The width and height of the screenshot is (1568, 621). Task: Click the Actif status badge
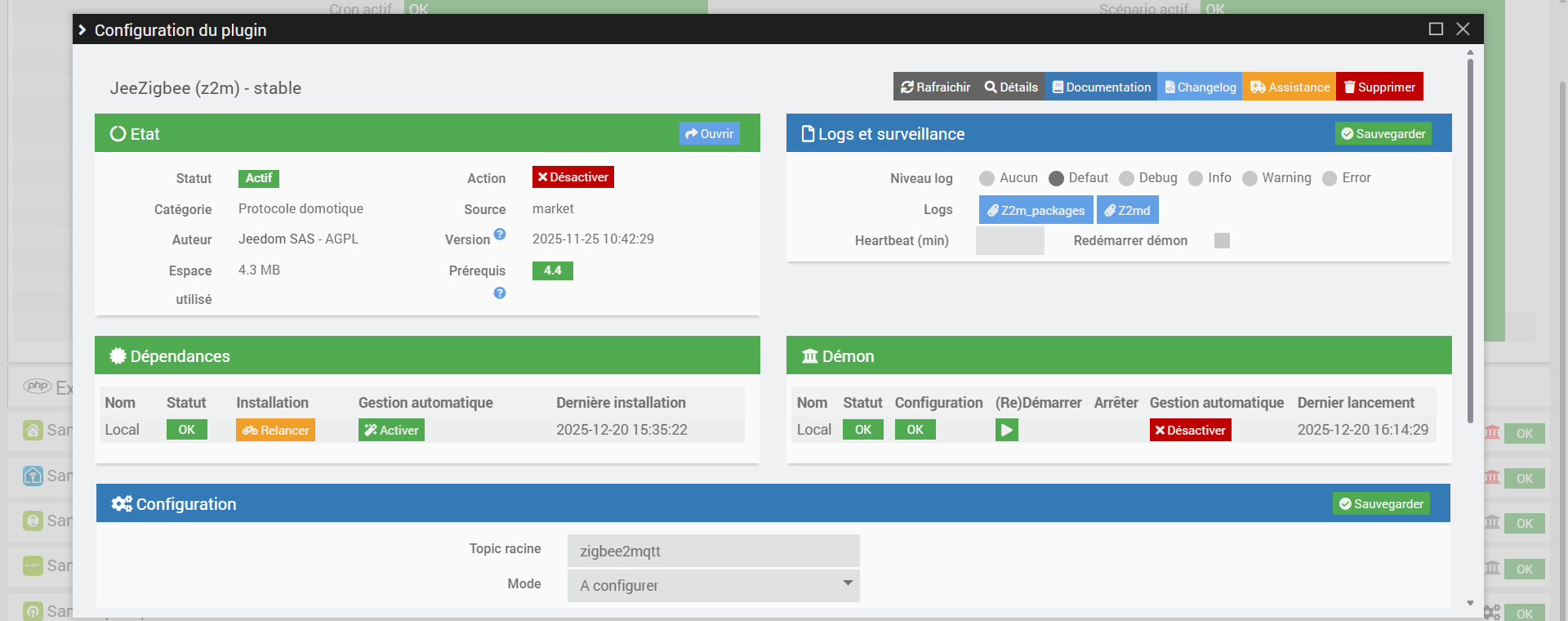[x=259, y=178]
